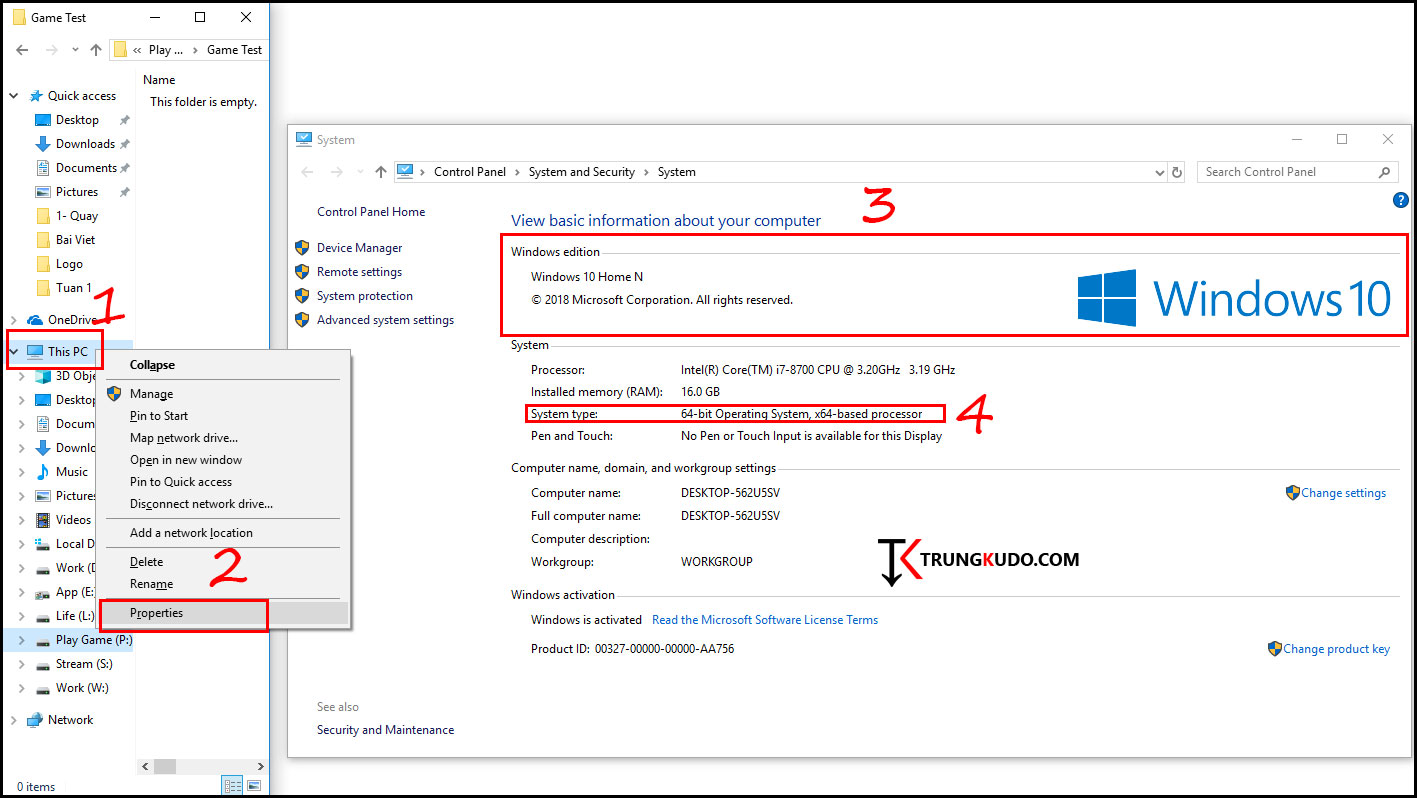This screenshot has height=798, width=1417.
Task: Collapse the Quick access tree node
Action: (14, 96)
